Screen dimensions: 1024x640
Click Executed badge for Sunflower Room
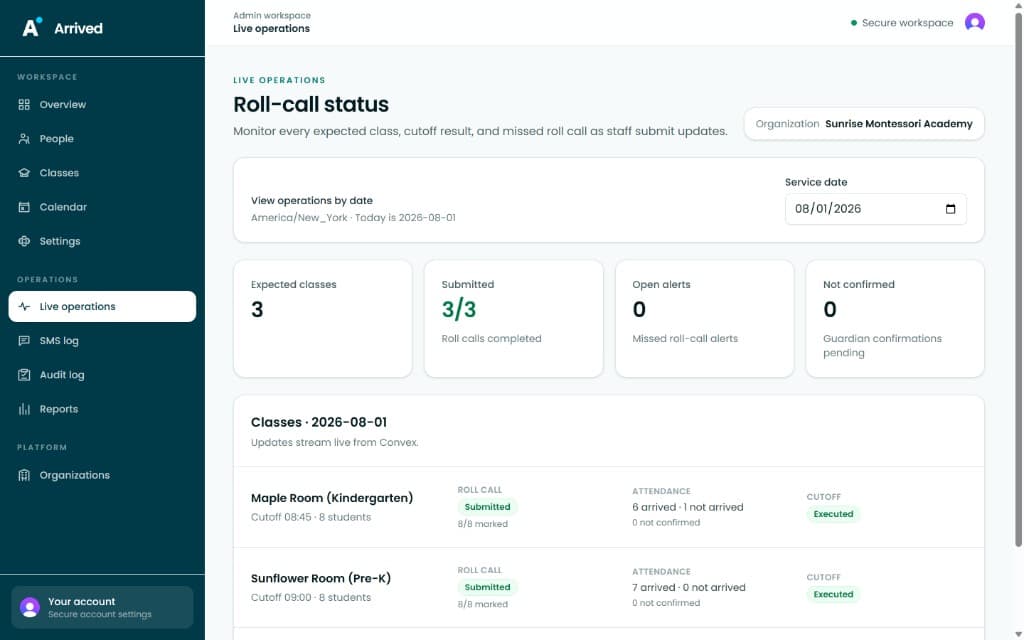(833, 594)
